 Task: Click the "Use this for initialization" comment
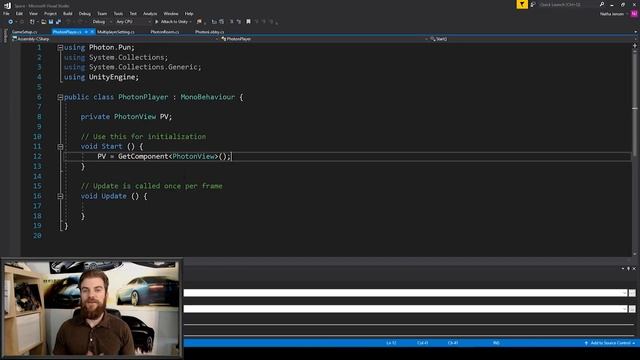coord(143,137)
